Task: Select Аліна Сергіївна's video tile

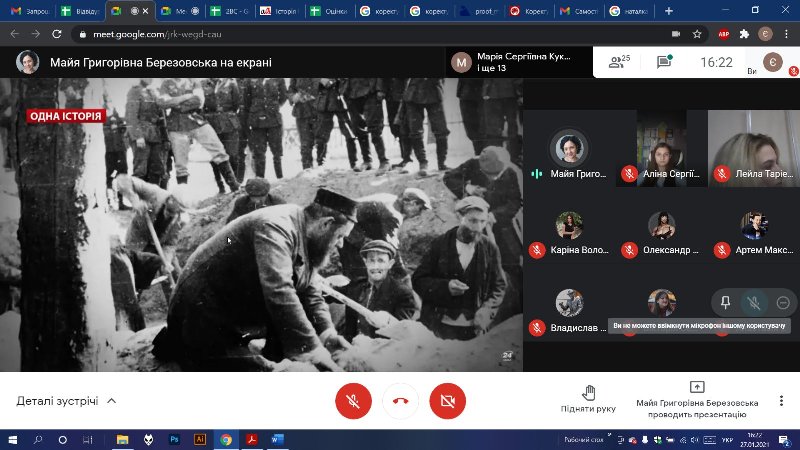Action: coord(661,147)
